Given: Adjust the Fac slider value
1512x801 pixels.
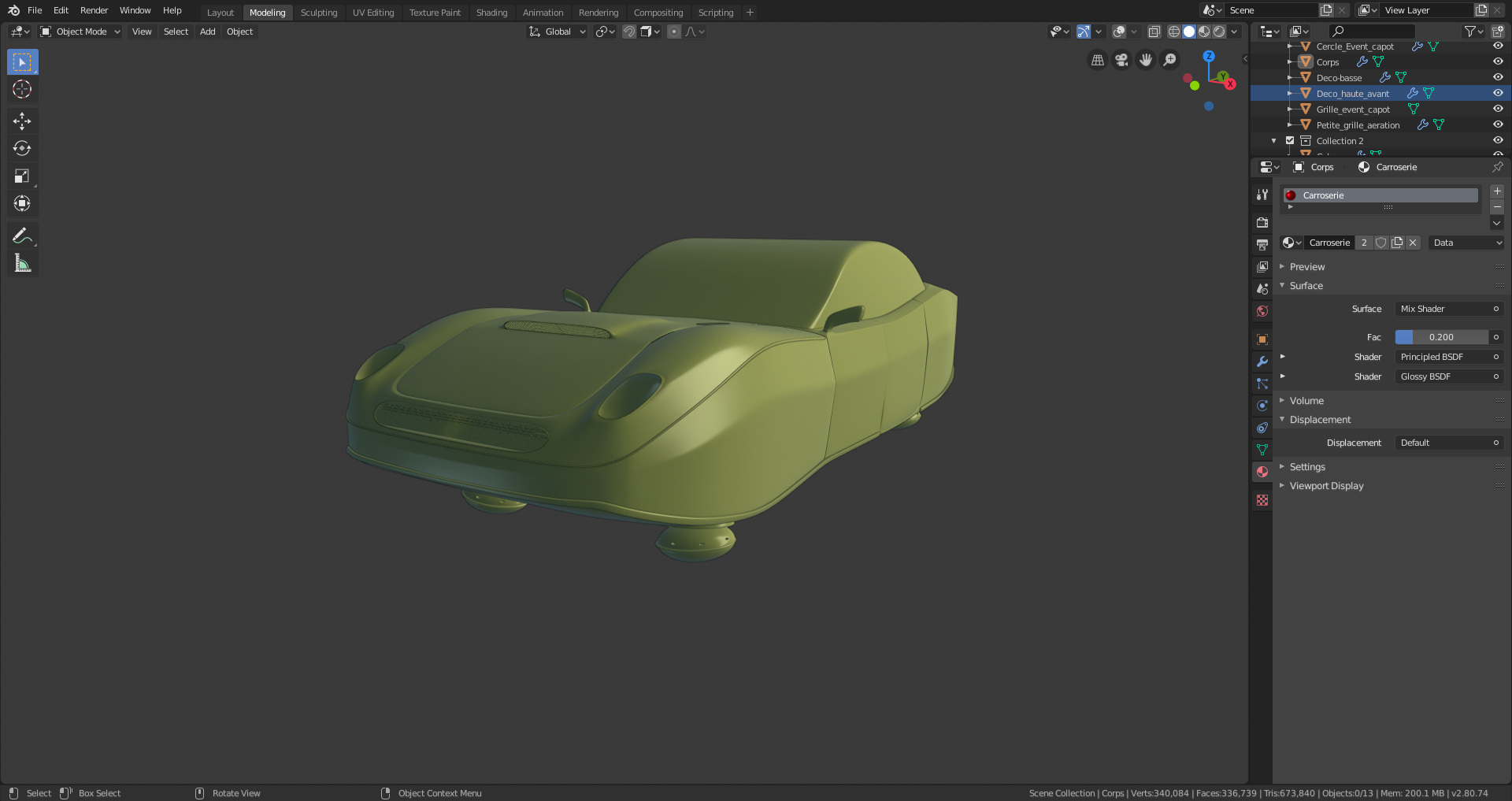Looking at the screenshot, I should coord(1441,337).
